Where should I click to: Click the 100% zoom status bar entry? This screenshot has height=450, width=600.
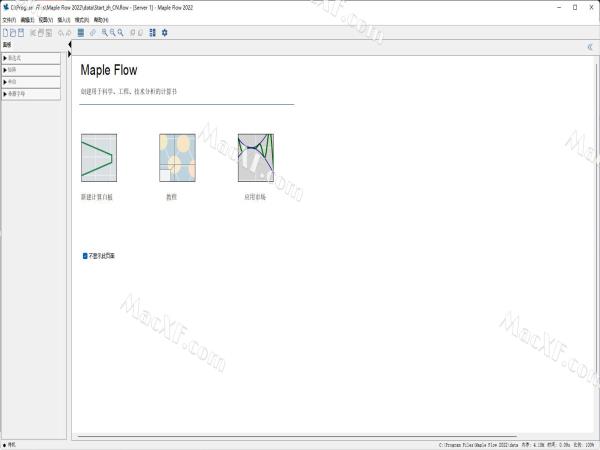point(584,445)
